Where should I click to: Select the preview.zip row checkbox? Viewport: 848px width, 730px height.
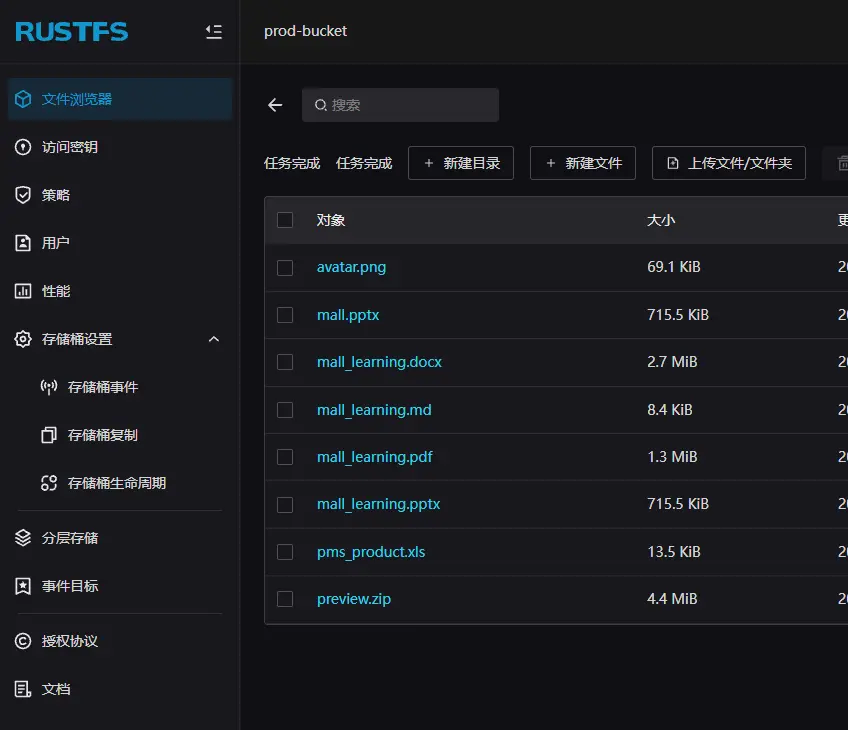(285, 599)
